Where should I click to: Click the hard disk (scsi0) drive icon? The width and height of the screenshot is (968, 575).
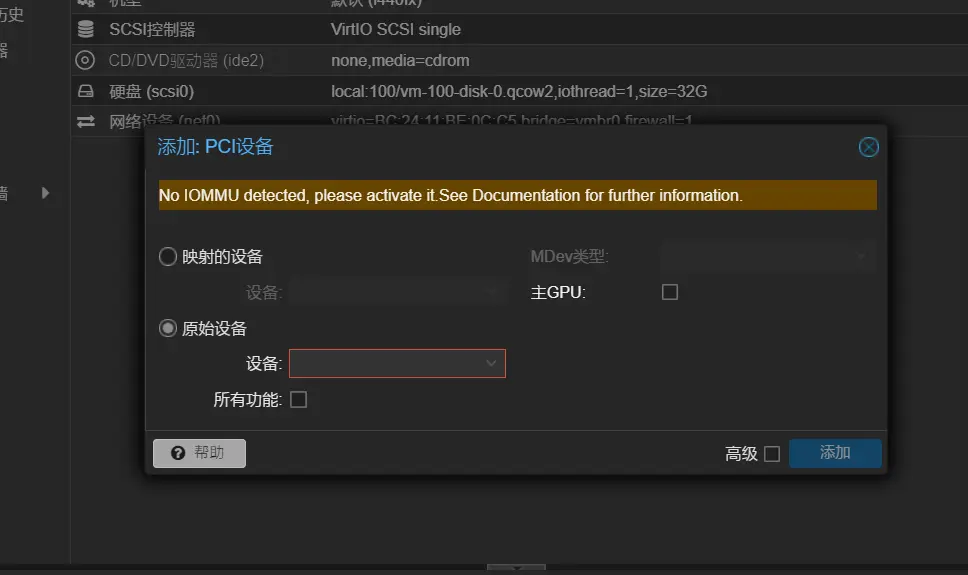[86, 92]
